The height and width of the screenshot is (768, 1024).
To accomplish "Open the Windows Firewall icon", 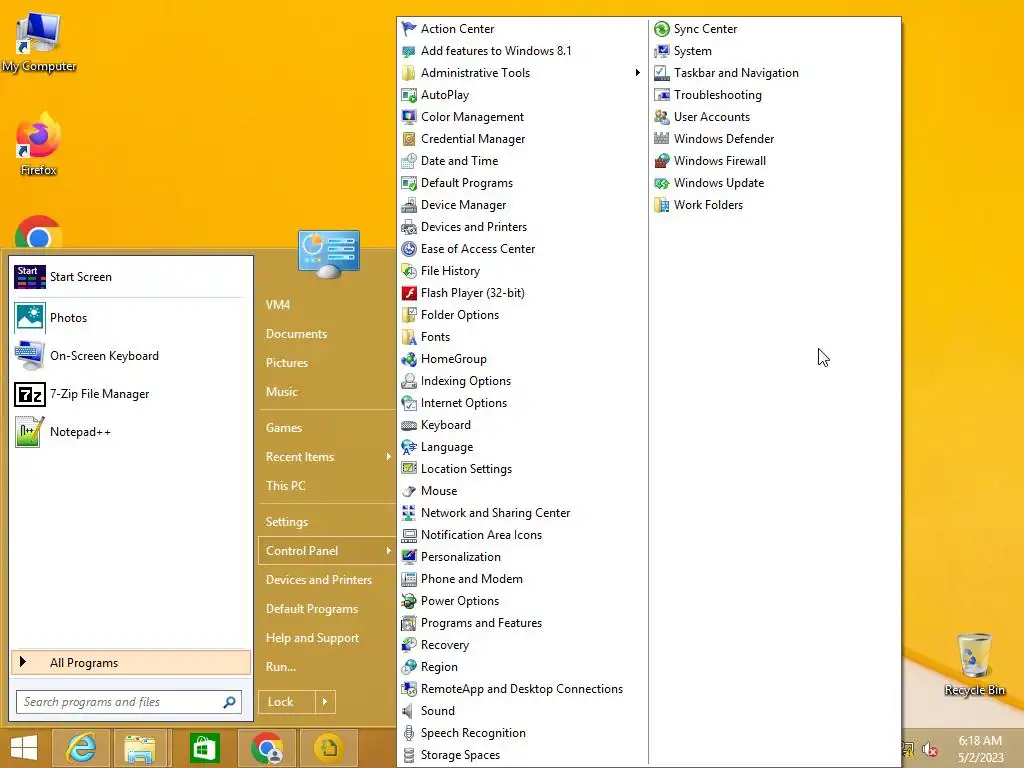I will pos(662,161).
